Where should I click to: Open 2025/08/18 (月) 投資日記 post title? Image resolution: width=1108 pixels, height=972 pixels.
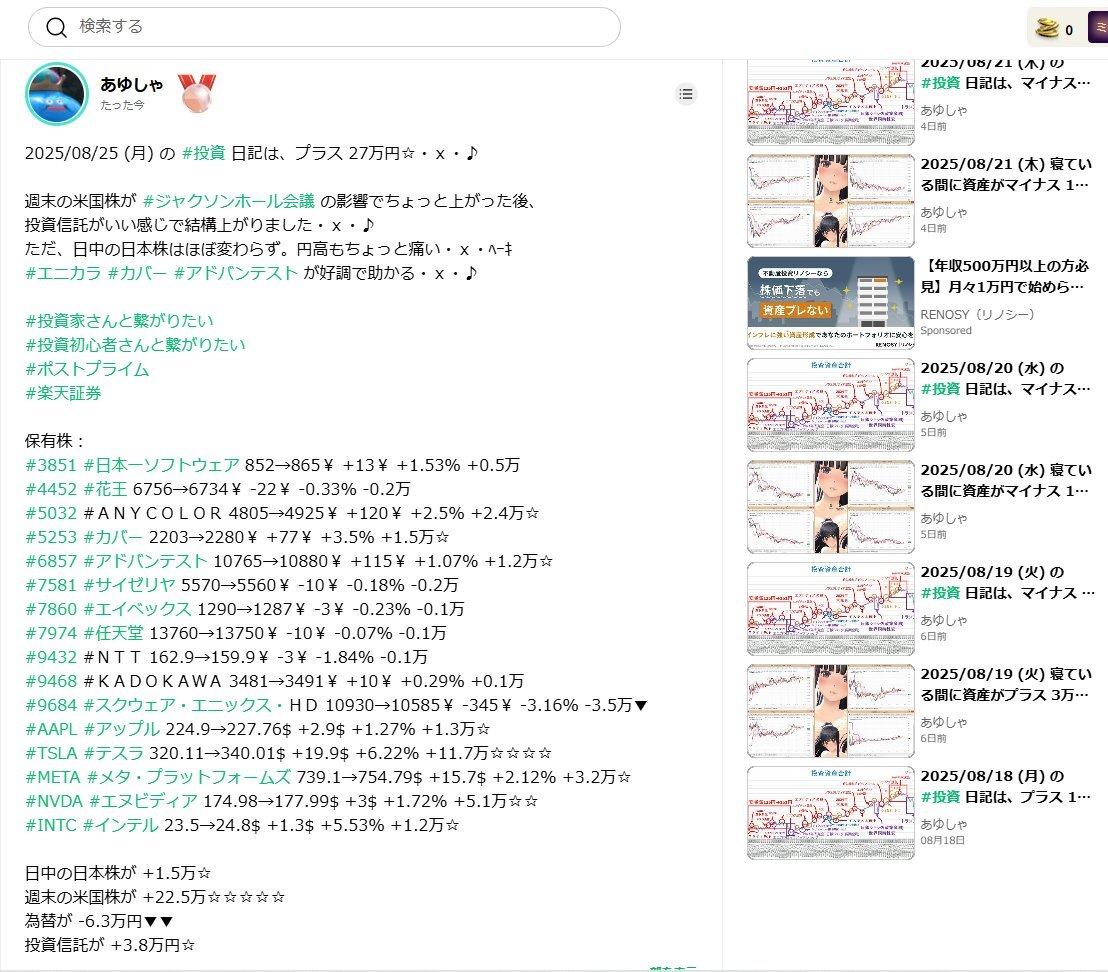click(1006, 786)
